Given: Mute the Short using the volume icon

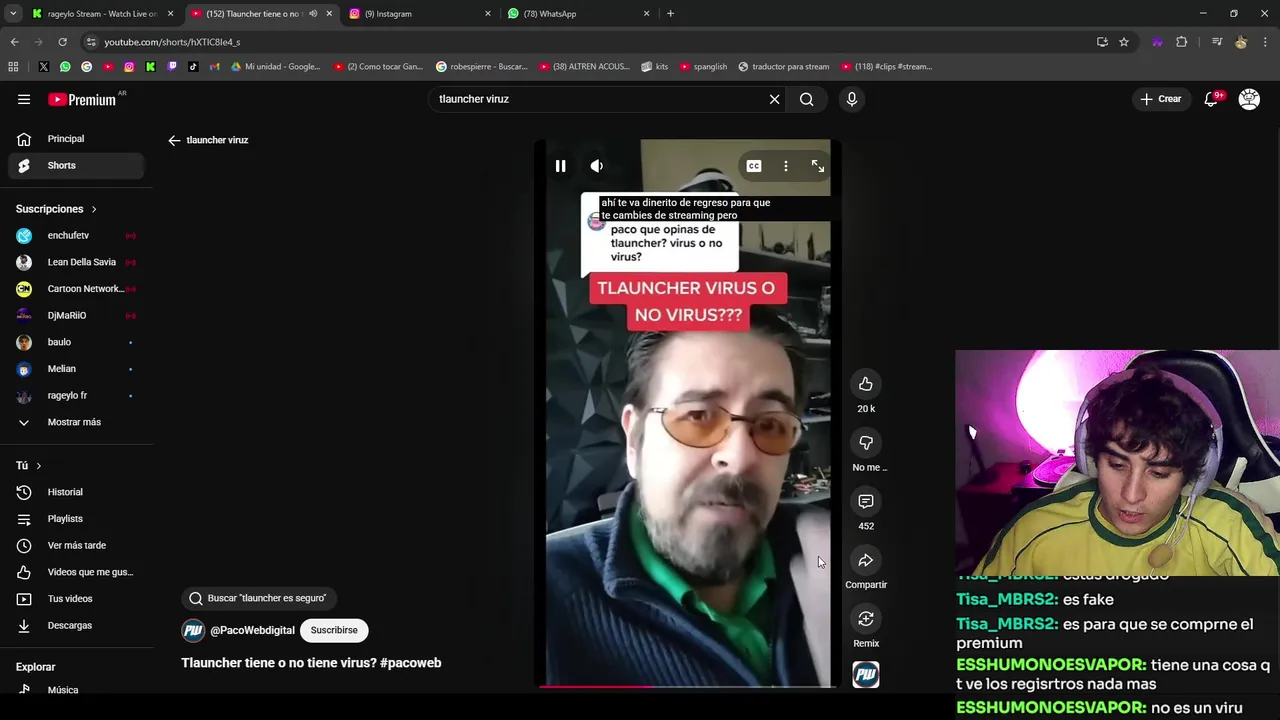Looking at the screenshot, I should tap(597, 166).
